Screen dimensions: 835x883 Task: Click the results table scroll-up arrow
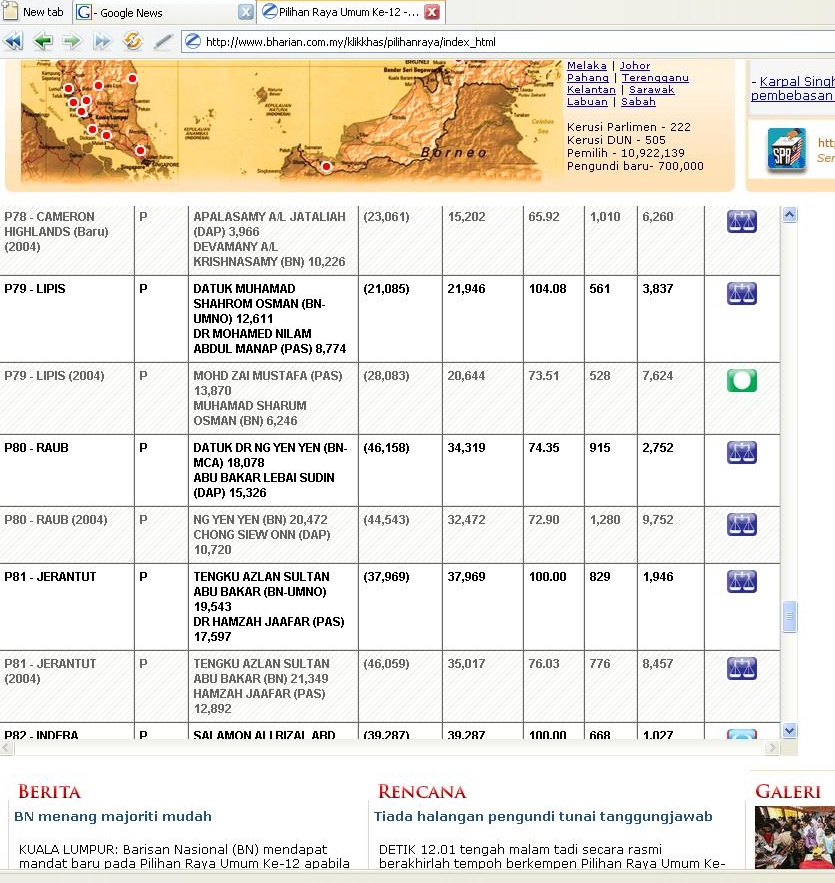(789, 215)
